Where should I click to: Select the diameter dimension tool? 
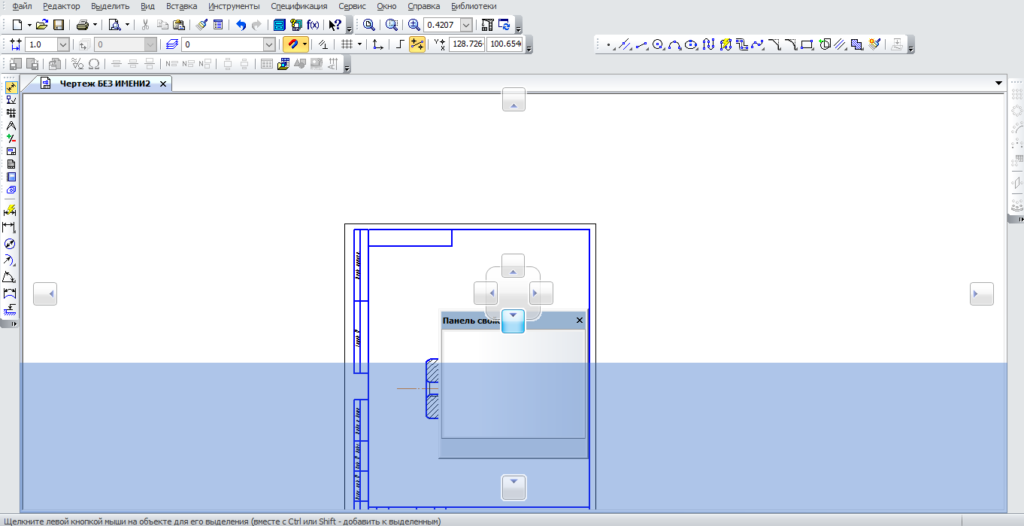tap(11, 244)
